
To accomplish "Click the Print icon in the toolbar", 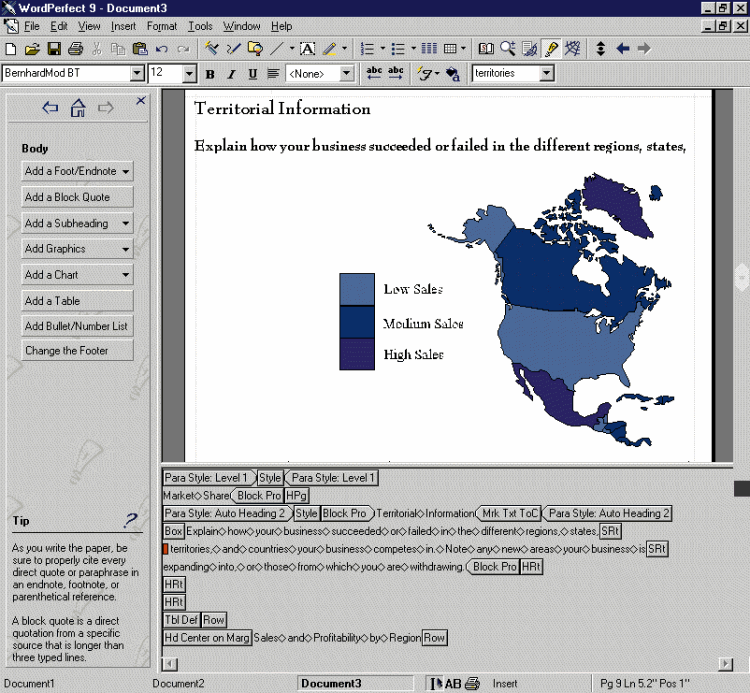I will (74, 48).
